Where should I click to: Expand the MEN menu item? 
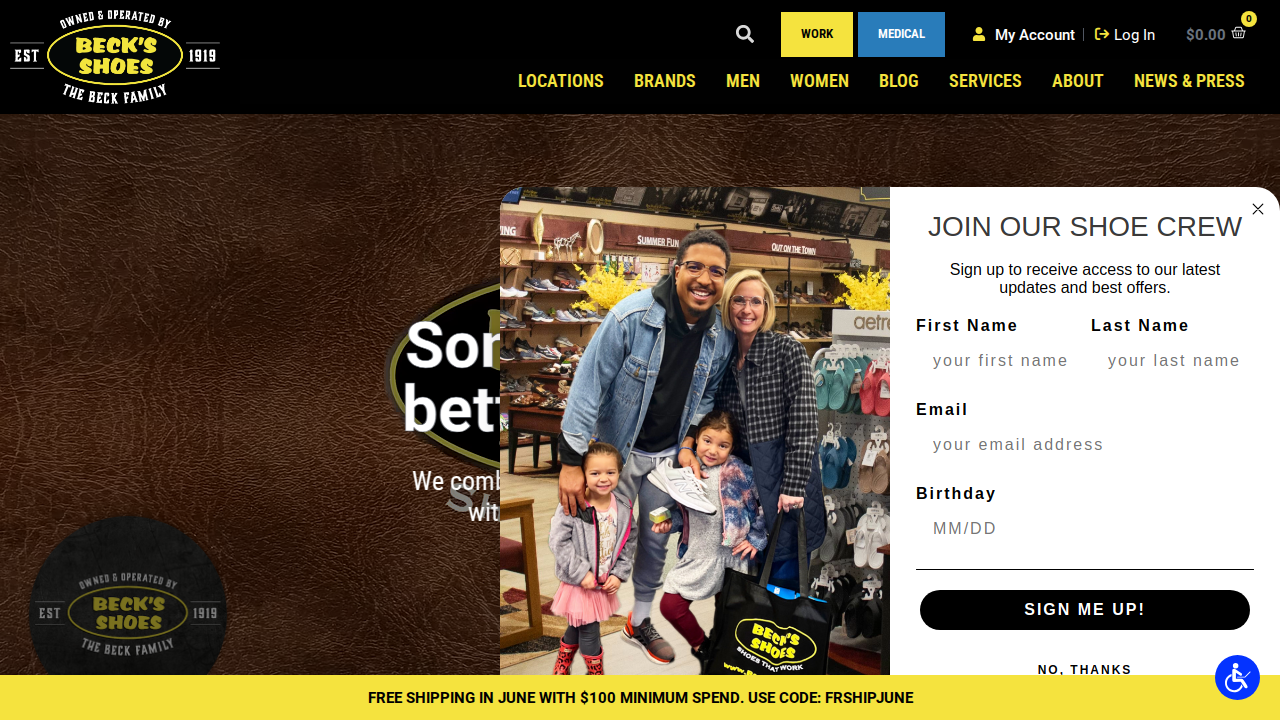click(x=743, y=81)
